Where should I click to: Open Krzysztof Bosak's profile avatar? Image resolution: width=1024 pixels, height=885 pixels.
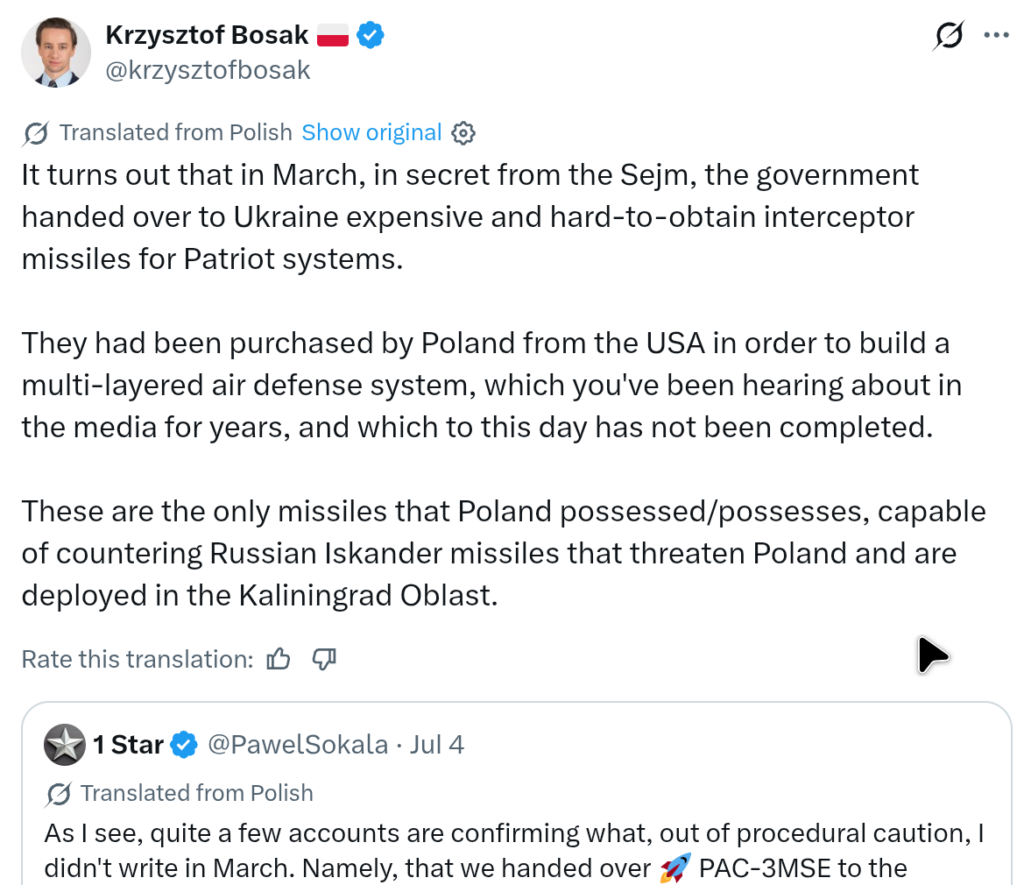56,52
